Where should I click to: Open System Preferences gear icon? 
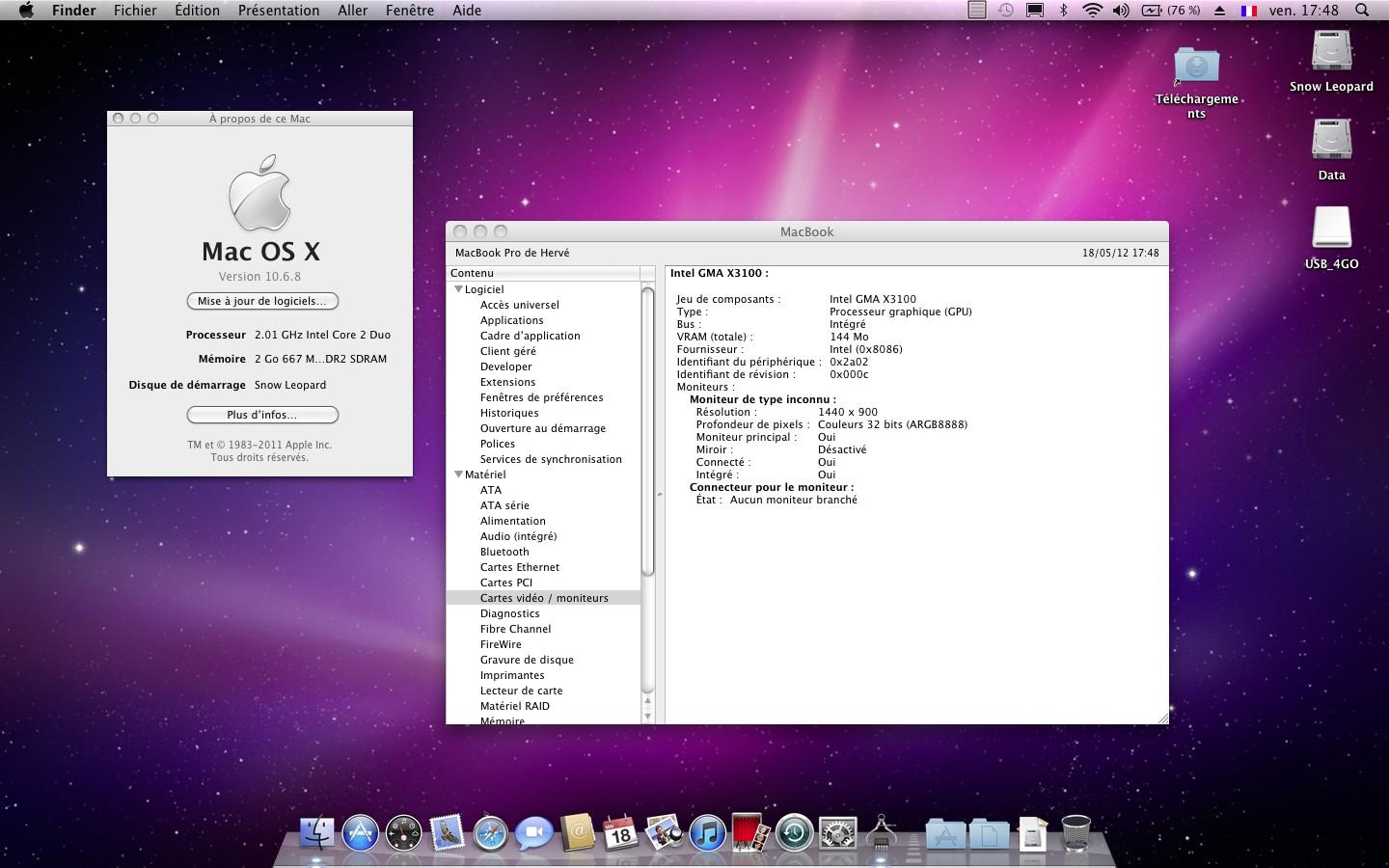point(837,833)
